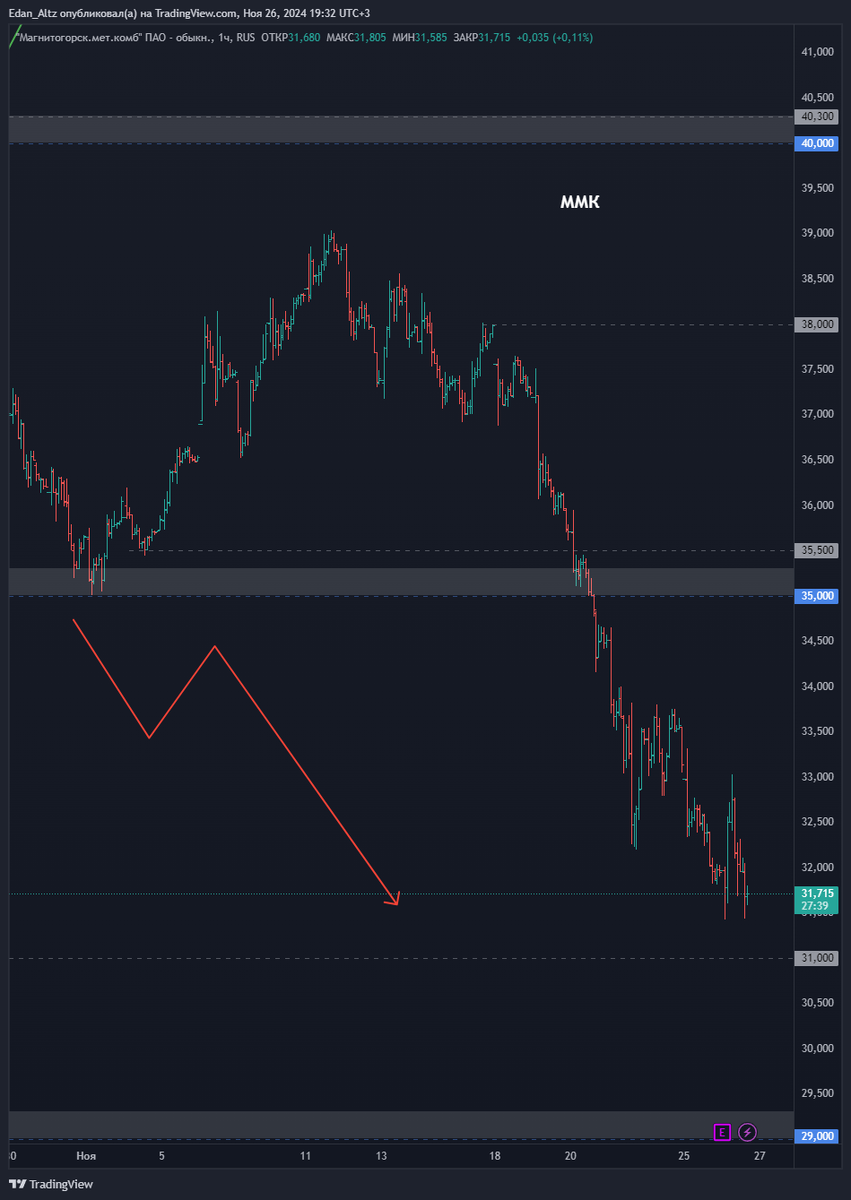Click the Ноя label on the time axis
The height and width of the screenshot is (1200, 851).
click(86, 1156)
